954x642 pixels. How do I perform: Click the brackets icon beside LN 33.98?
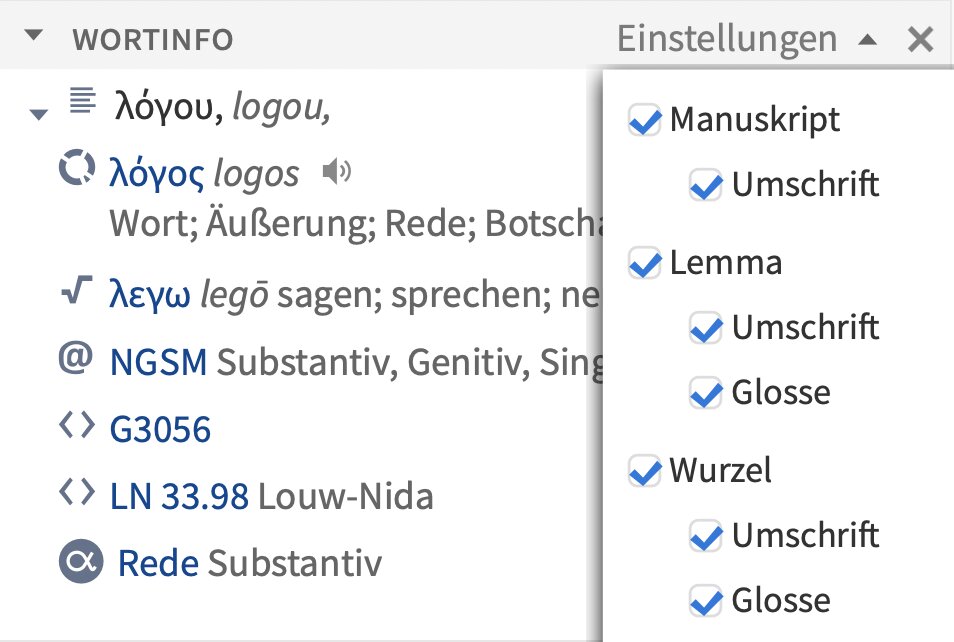77,492
